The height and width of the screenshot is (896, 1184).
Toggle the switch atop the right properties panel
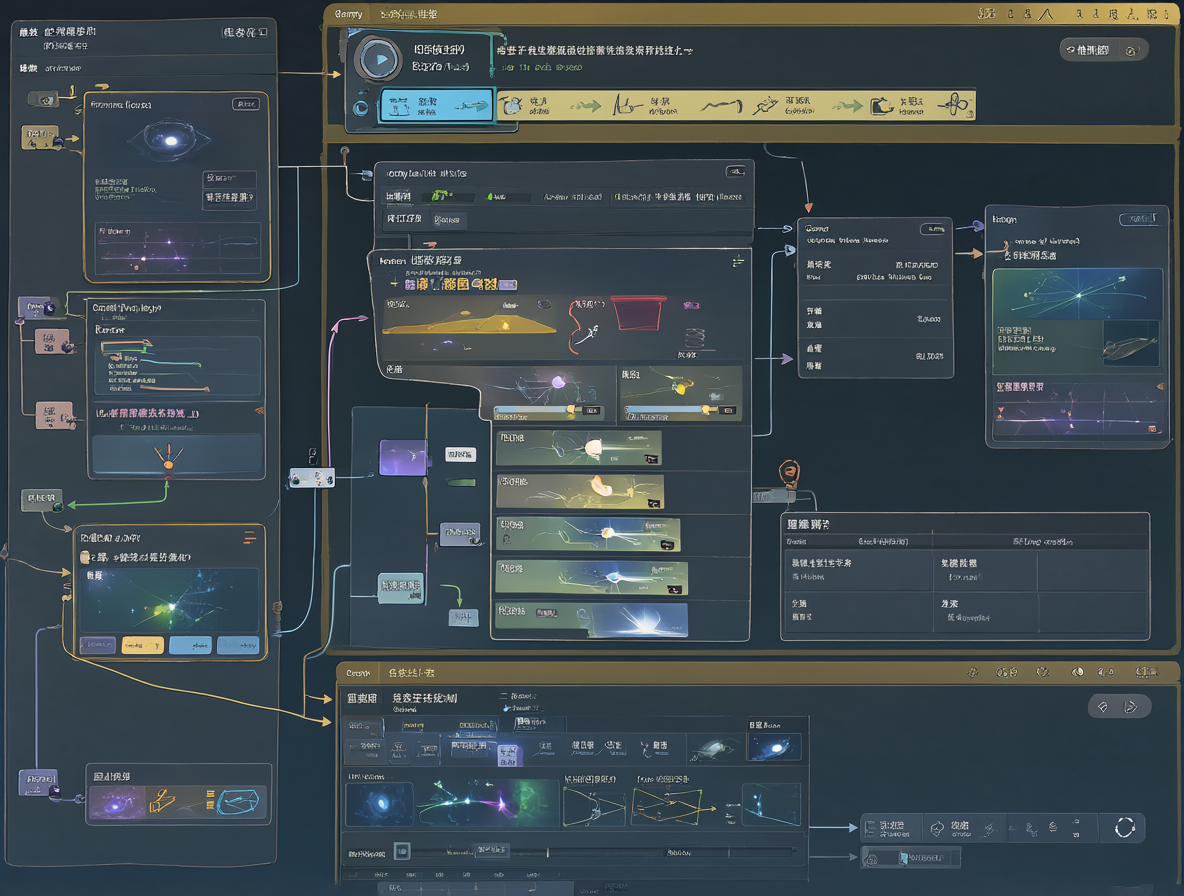tap(932, 229)
